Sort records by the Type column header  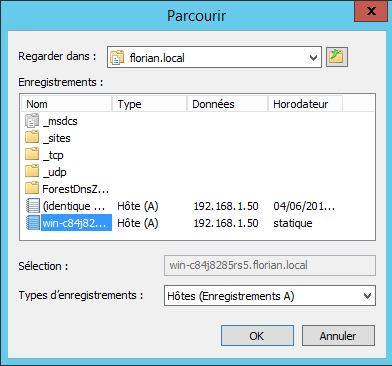[x=149, y=104]
